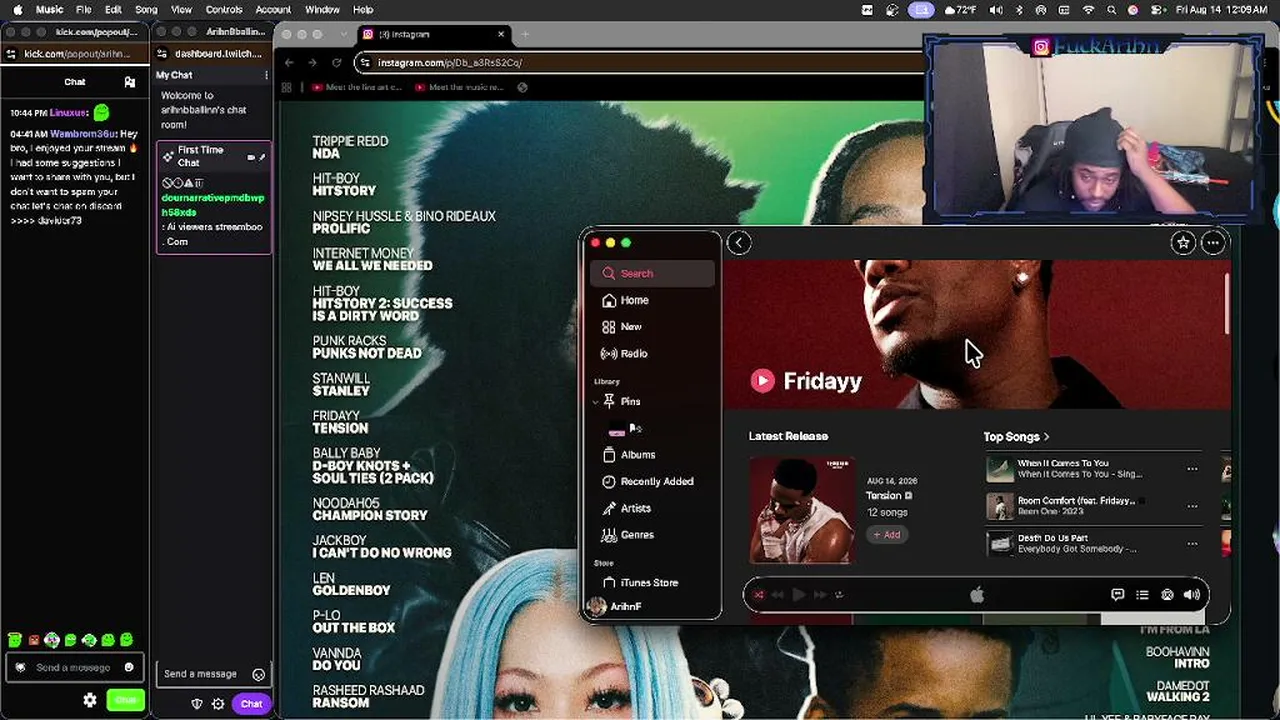Viewport: 1280px width, 720px height.
Task: Open the Account menu
Action: (273, 10)
